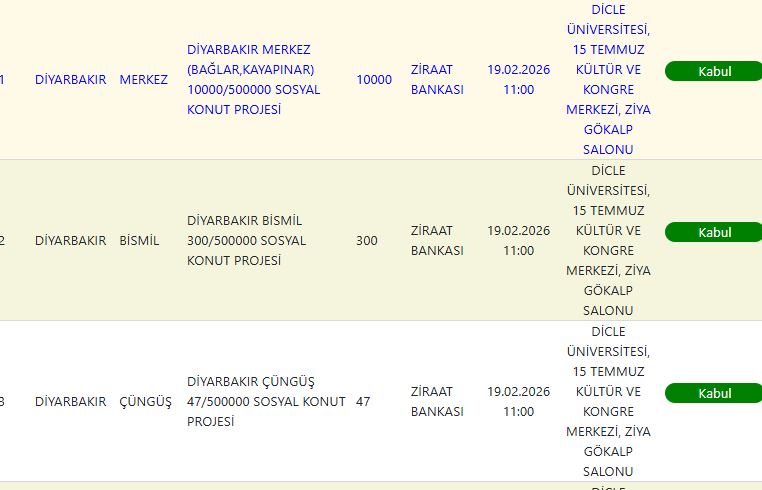
Task: Open the DİYARBAKIR MERKEZ (BAĞLAR,KAYAPINAR) project link
Action: pyautogui.click(x=254, y=80)
